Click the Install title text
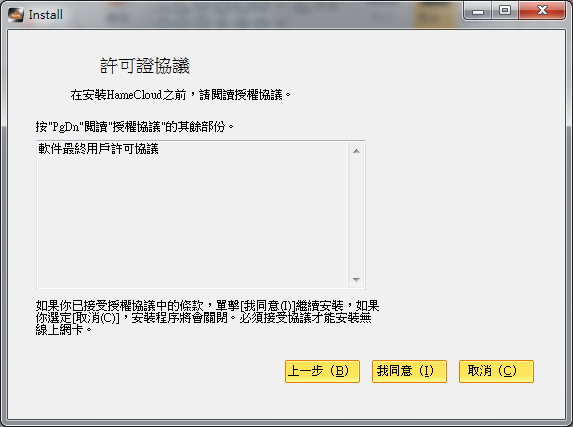 pyautogui.click(x=46, y=15)
